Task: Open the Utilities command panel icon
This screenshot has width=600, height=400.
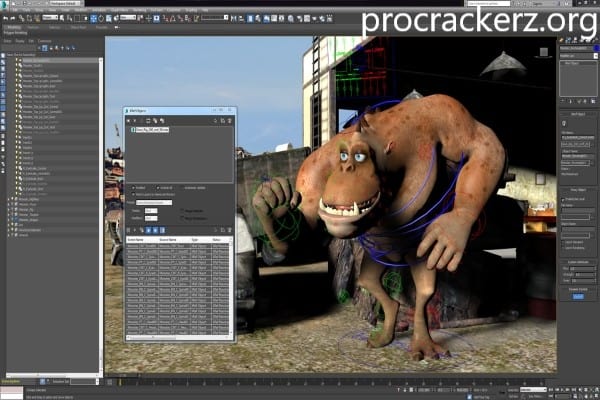Action: click(595, 40)
